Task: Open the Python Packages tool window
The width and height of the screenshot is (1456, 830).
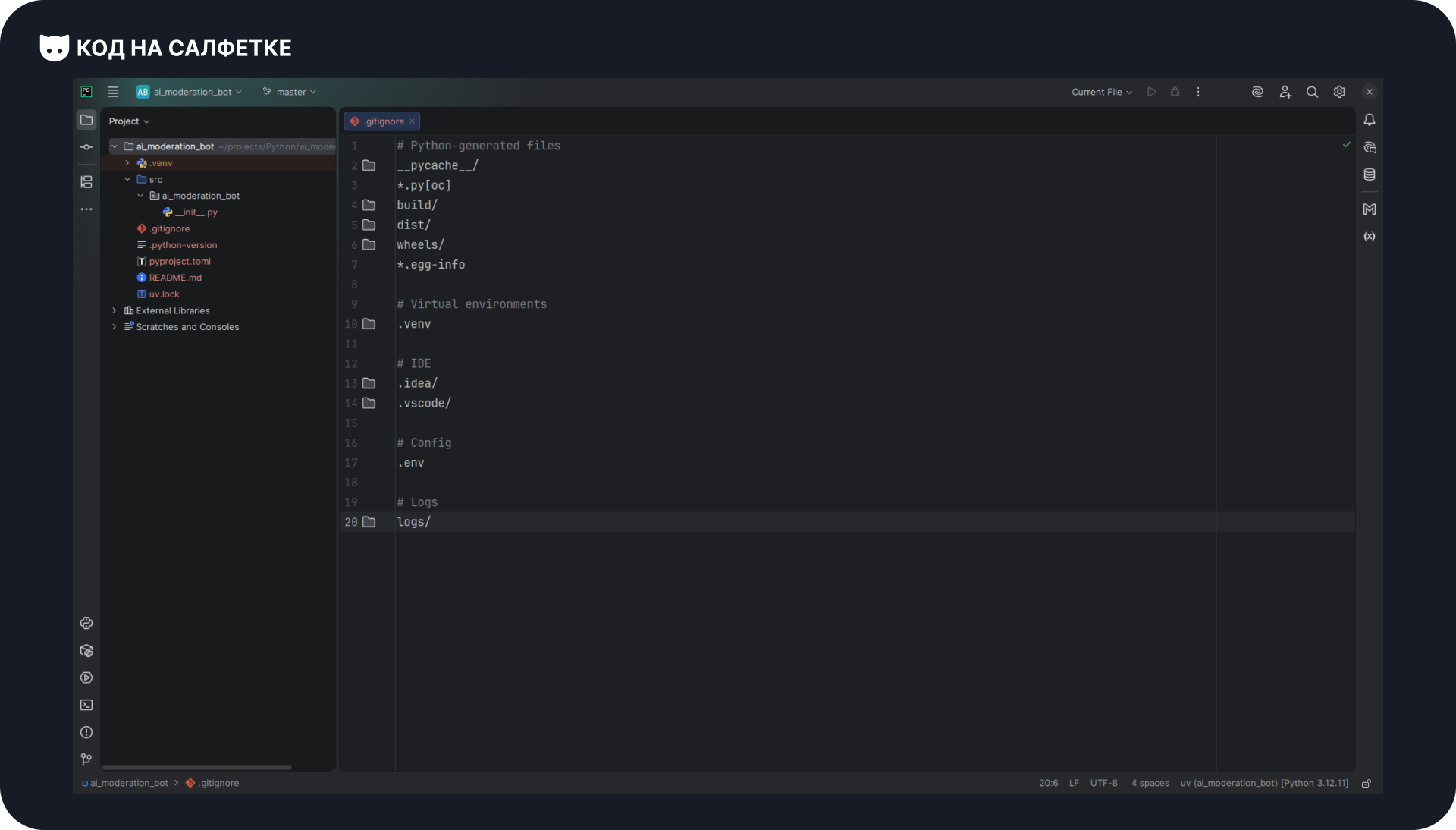Action: [x=86, y=651]
